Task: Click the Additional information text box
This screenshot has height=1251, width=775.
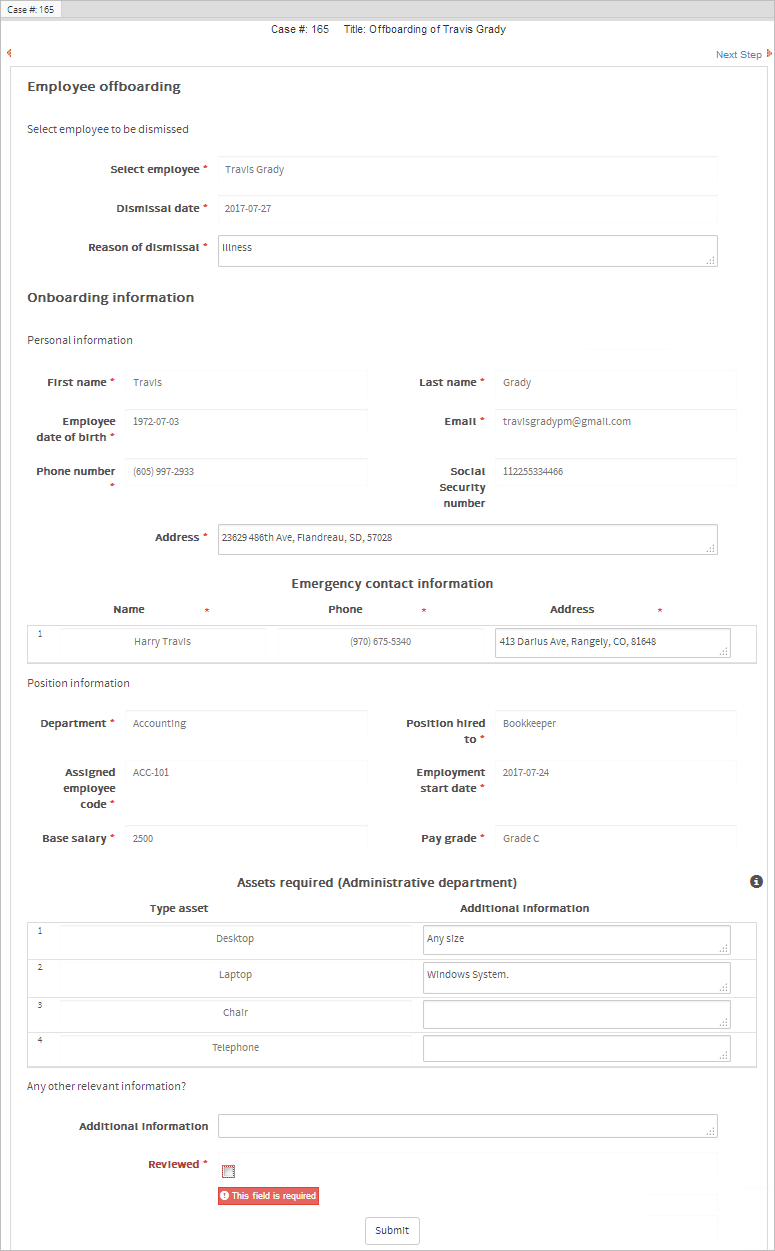Action: (x=467, y=1126)
